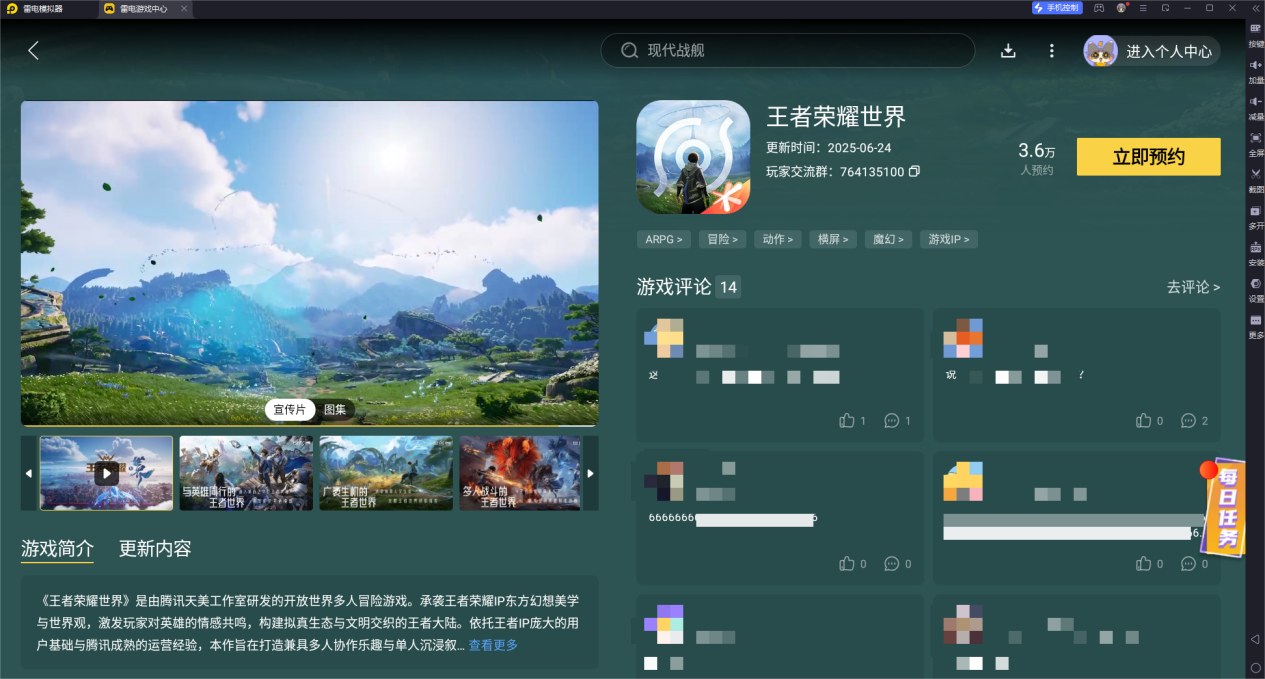Click the 更新时间：2025-06-24 text
The image size is (1265, 679).
coord(828,148)
